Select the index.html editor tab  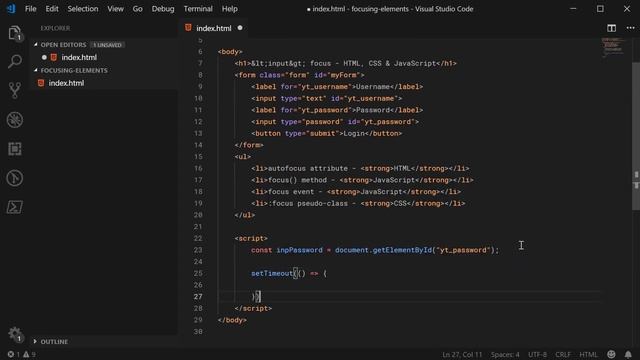[214, 28]
